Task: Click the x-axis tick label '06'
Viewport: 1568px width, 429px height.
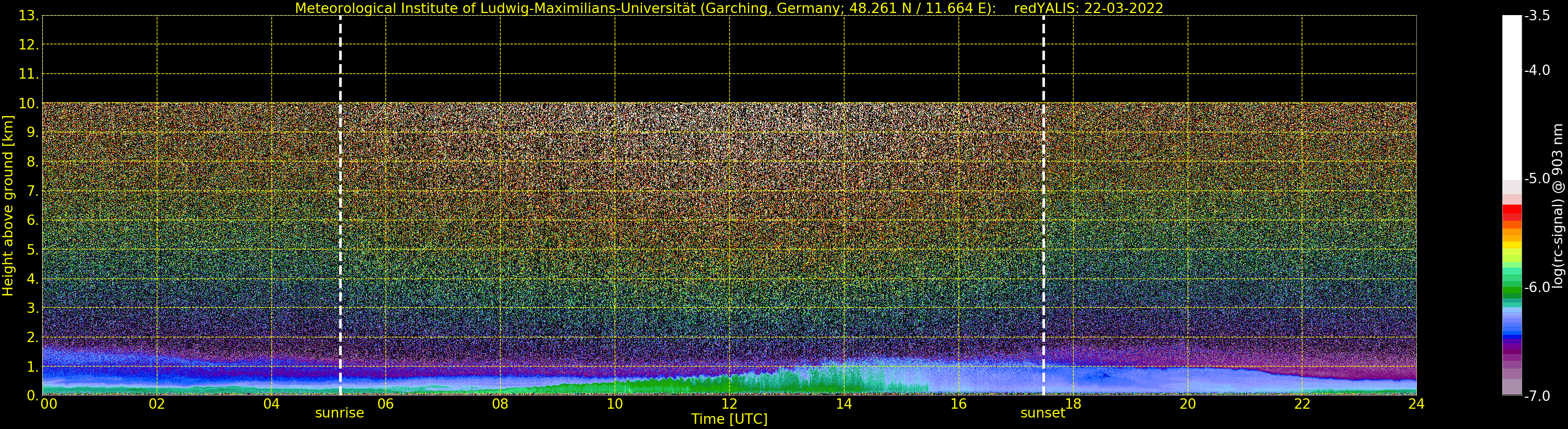Action: click(386, 403)
